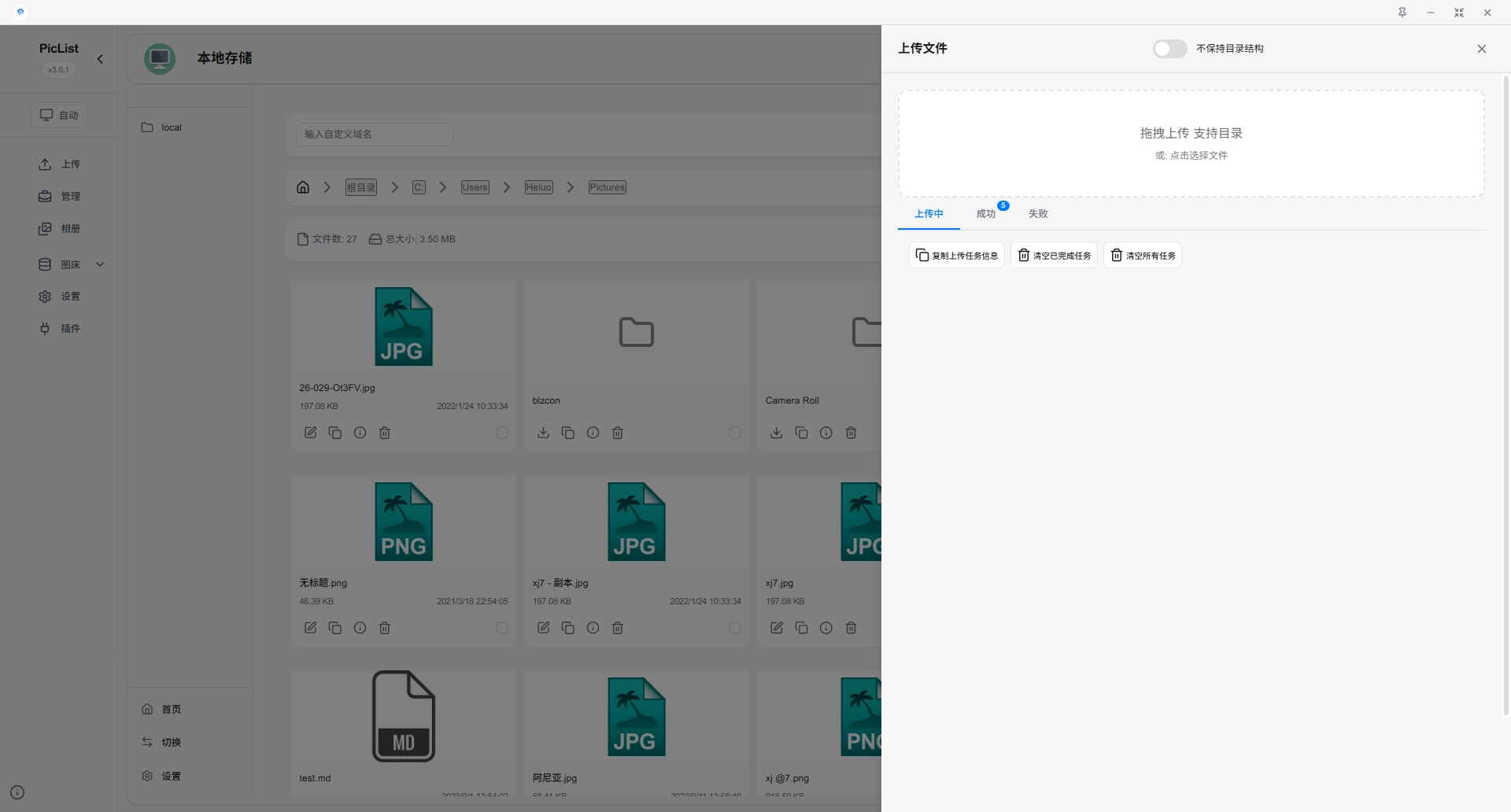The width and height of the screenshot is (1511, 812).
Task: Toggle the selection checkbox for blzcon
Action: (x=735, y=434)
